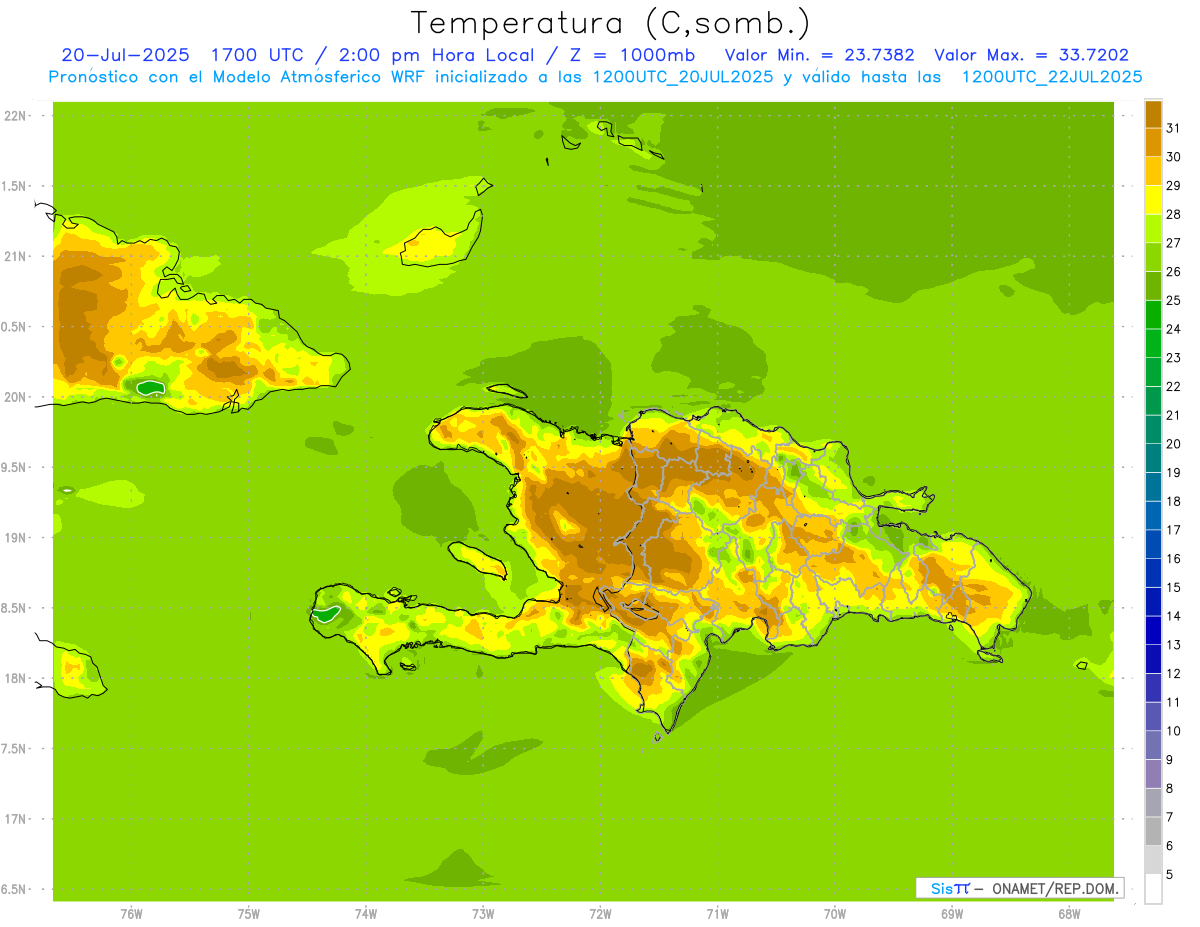Click the "76W" longitude axis label
This screenshot has height=927, width=1200.
131,914
